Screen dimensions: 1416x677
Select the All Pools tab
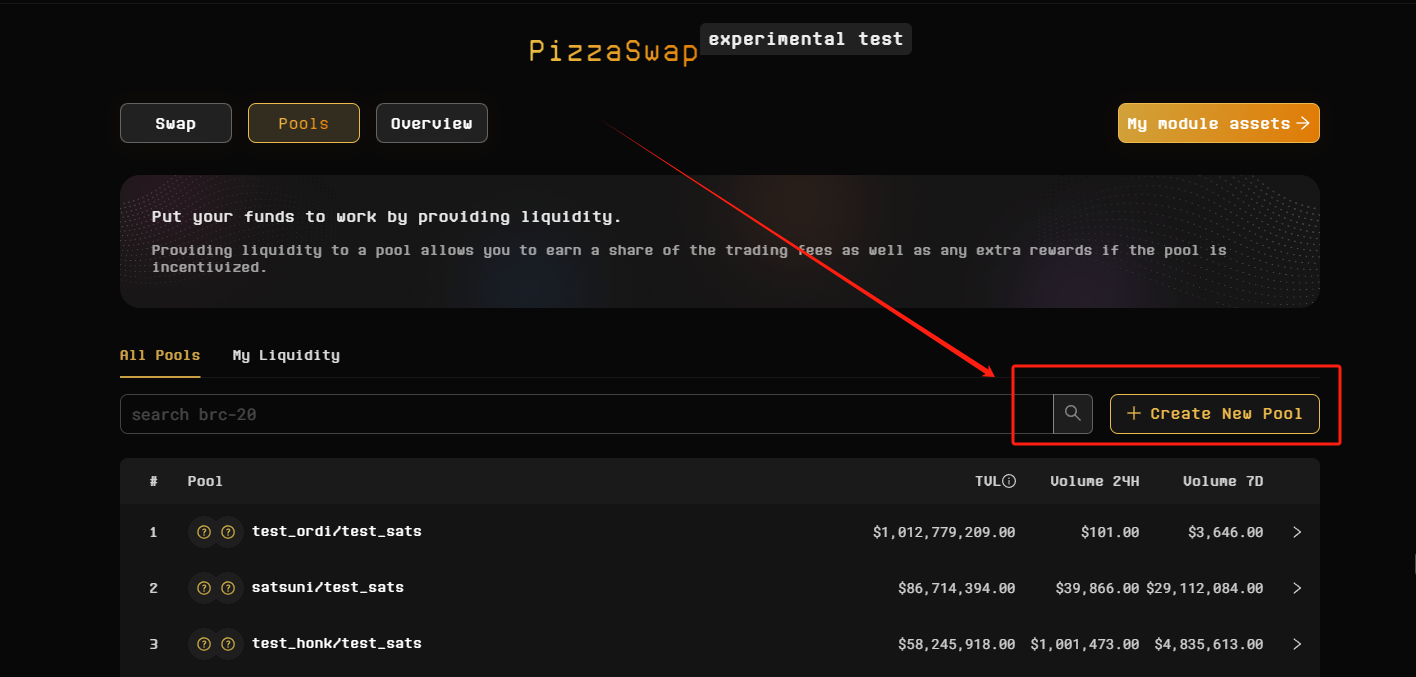pos(160,355)
